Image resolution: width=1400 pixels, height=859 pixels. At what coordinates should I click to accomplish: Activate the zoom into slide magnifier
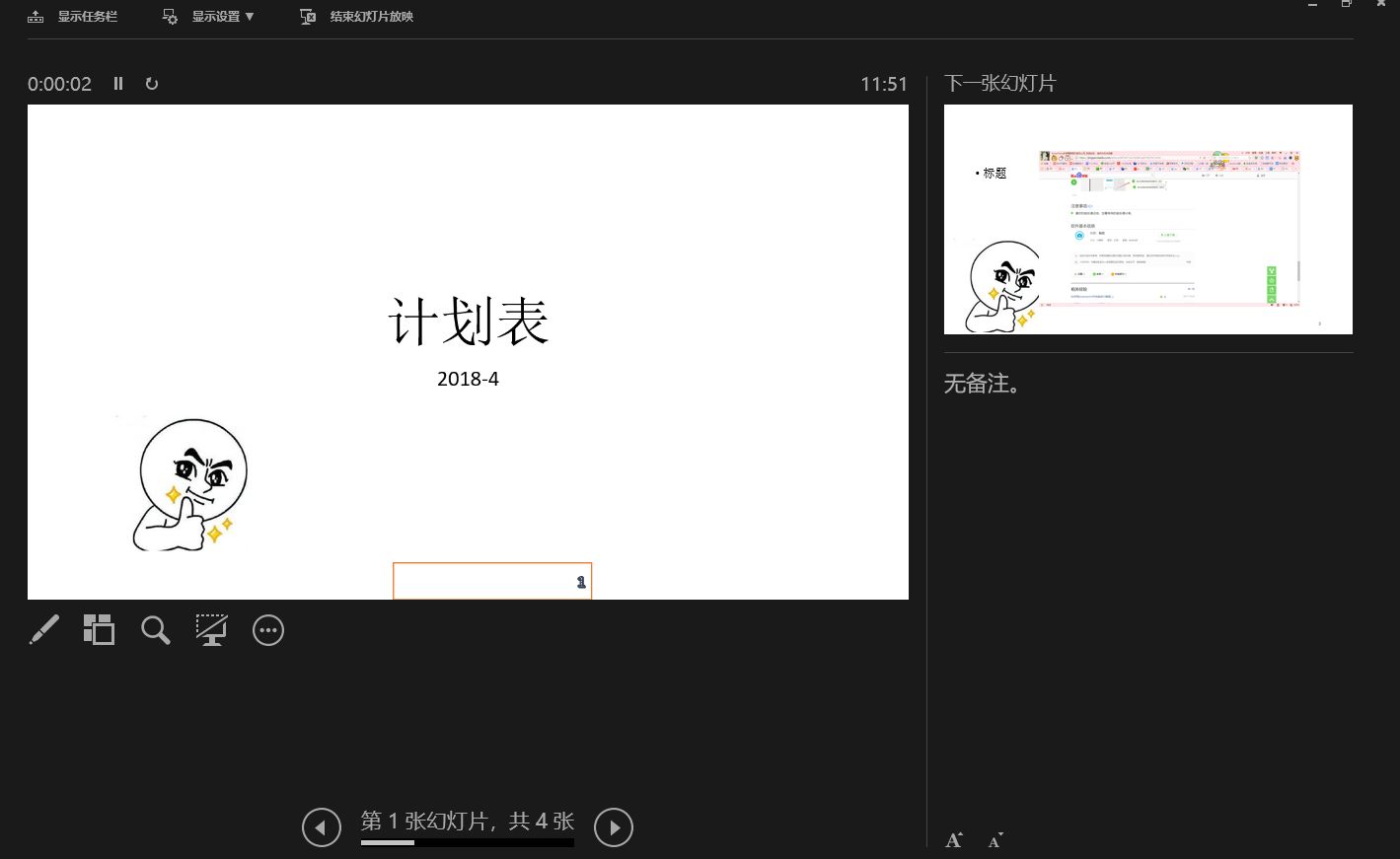(155, 629)
